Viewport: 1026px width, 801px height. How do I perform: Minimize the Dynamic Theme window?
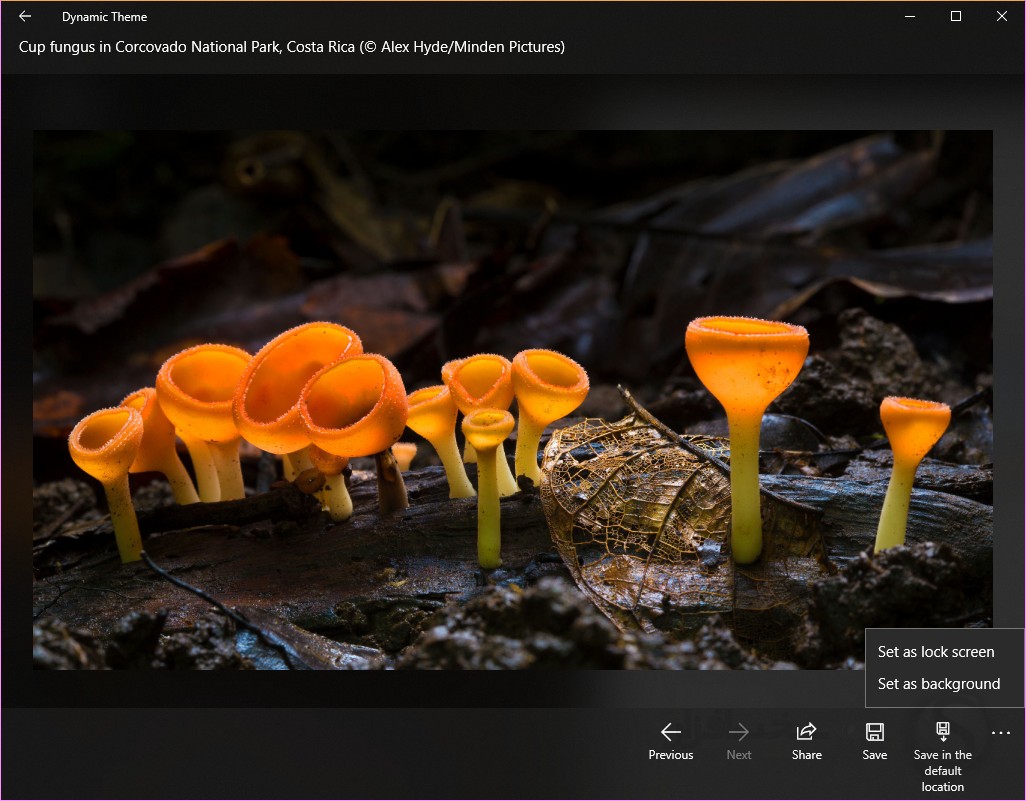tap(910, 16)
